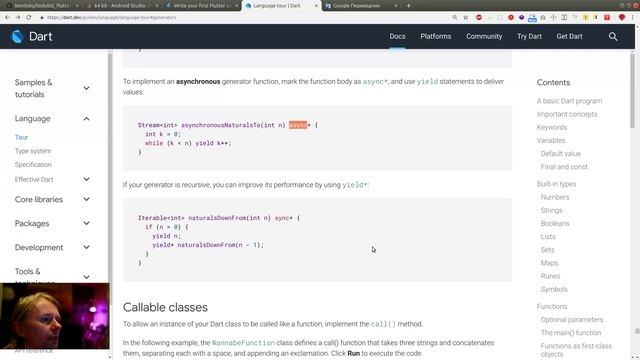Close the Language tour Dart tab
The width and height of the screenshot is (640, 360).
click(316, 6)
